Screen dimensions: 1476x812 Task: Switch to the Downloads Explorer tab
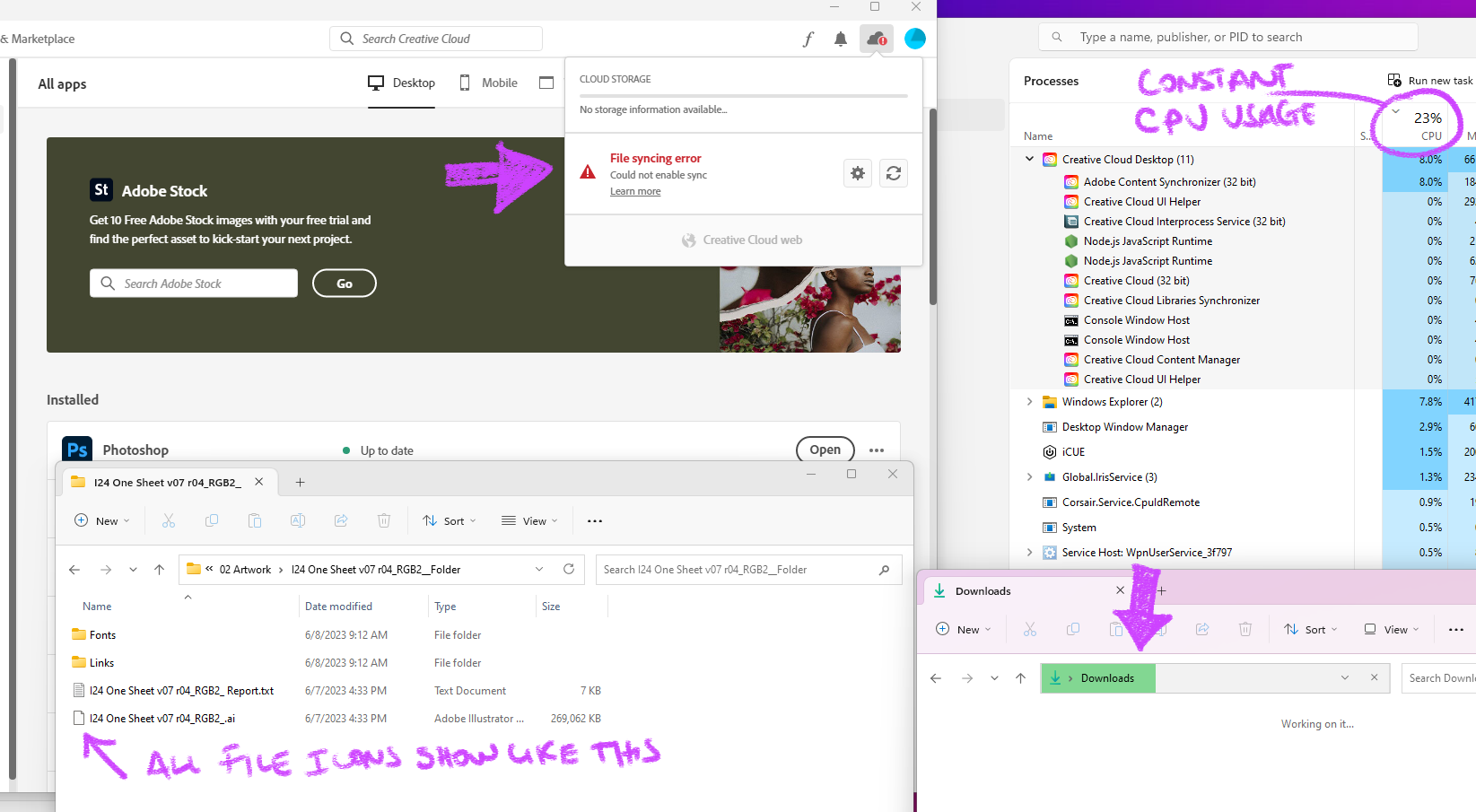[983, 590]
